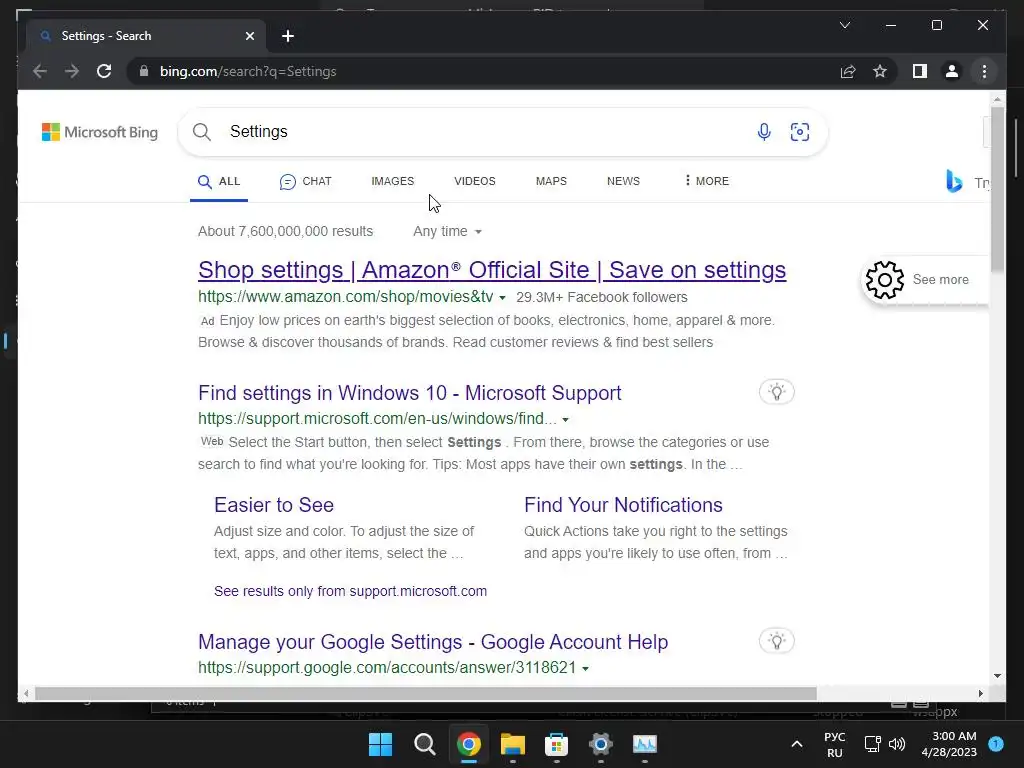Click lightbulb icon beside Microsoft Support result
The width and height of the screenshot is (1024, 768).
(x=776, y=392)
